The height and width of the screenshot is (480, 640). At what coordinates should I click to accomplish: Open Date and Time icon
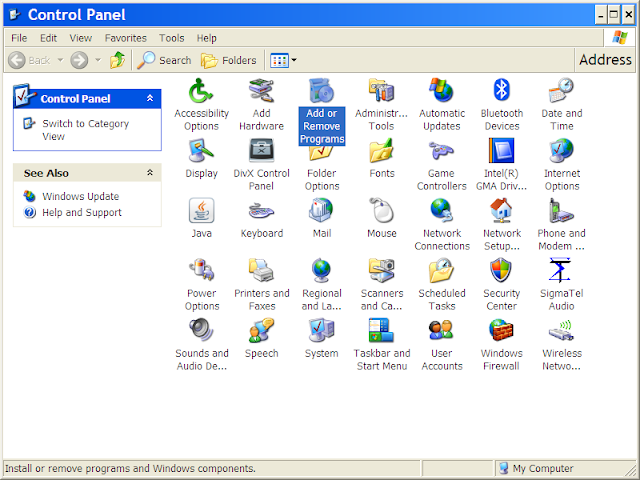click(x=562, y=90)
